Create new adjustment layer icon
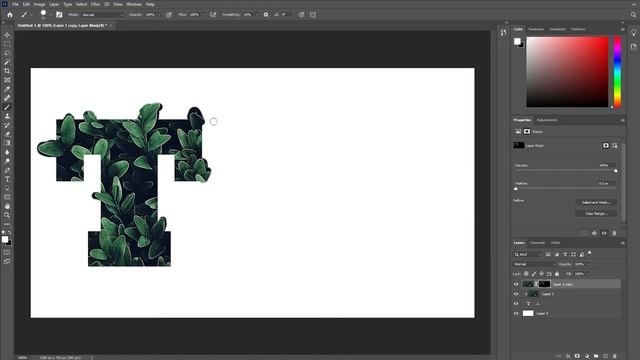Screen dimensions: 640x360 [x=587, y=356]
